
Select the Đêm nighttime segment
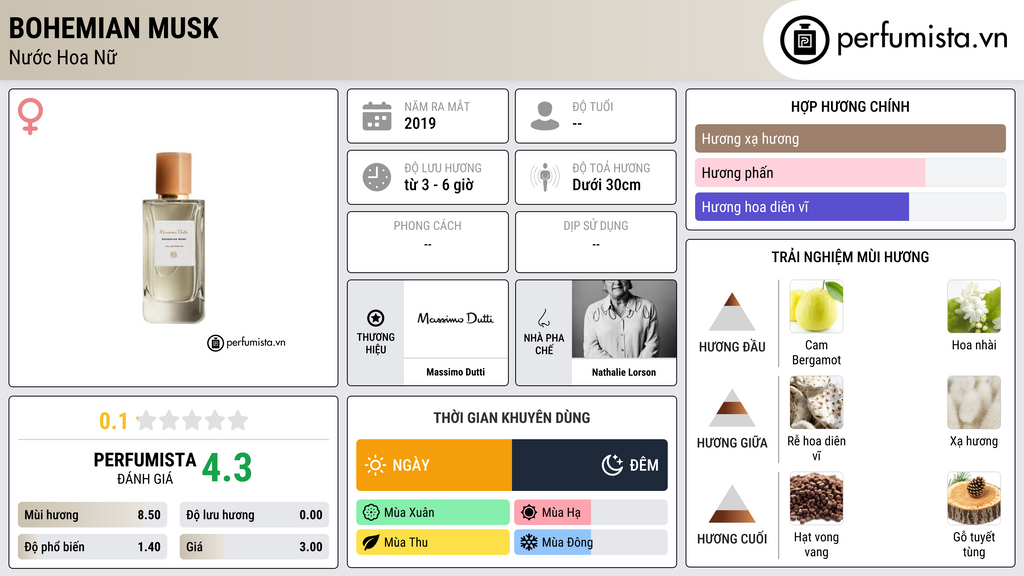coord(590,465)
